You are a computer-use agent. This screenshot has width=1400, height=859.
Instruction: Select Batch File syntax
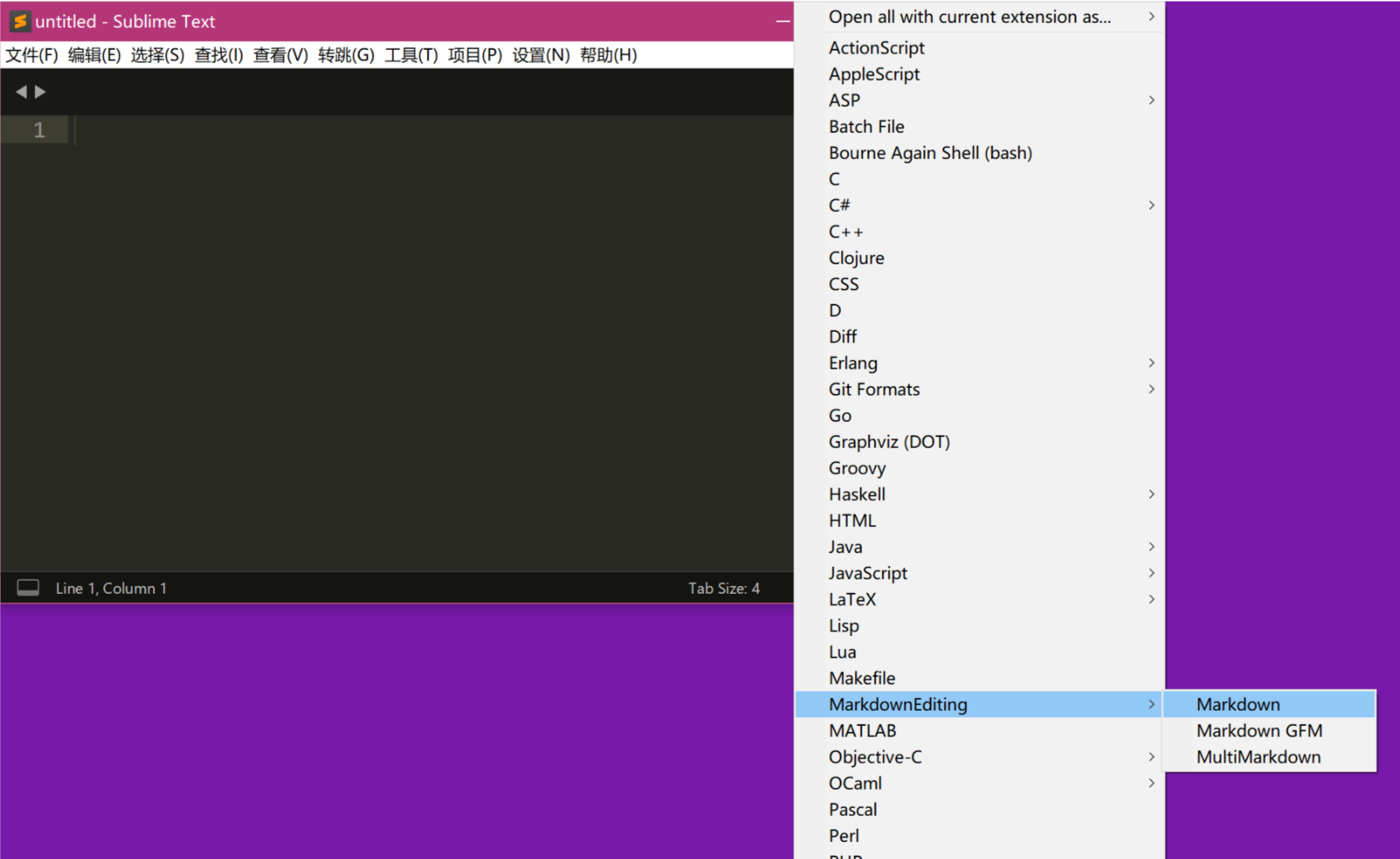click(x=980, y=126)
